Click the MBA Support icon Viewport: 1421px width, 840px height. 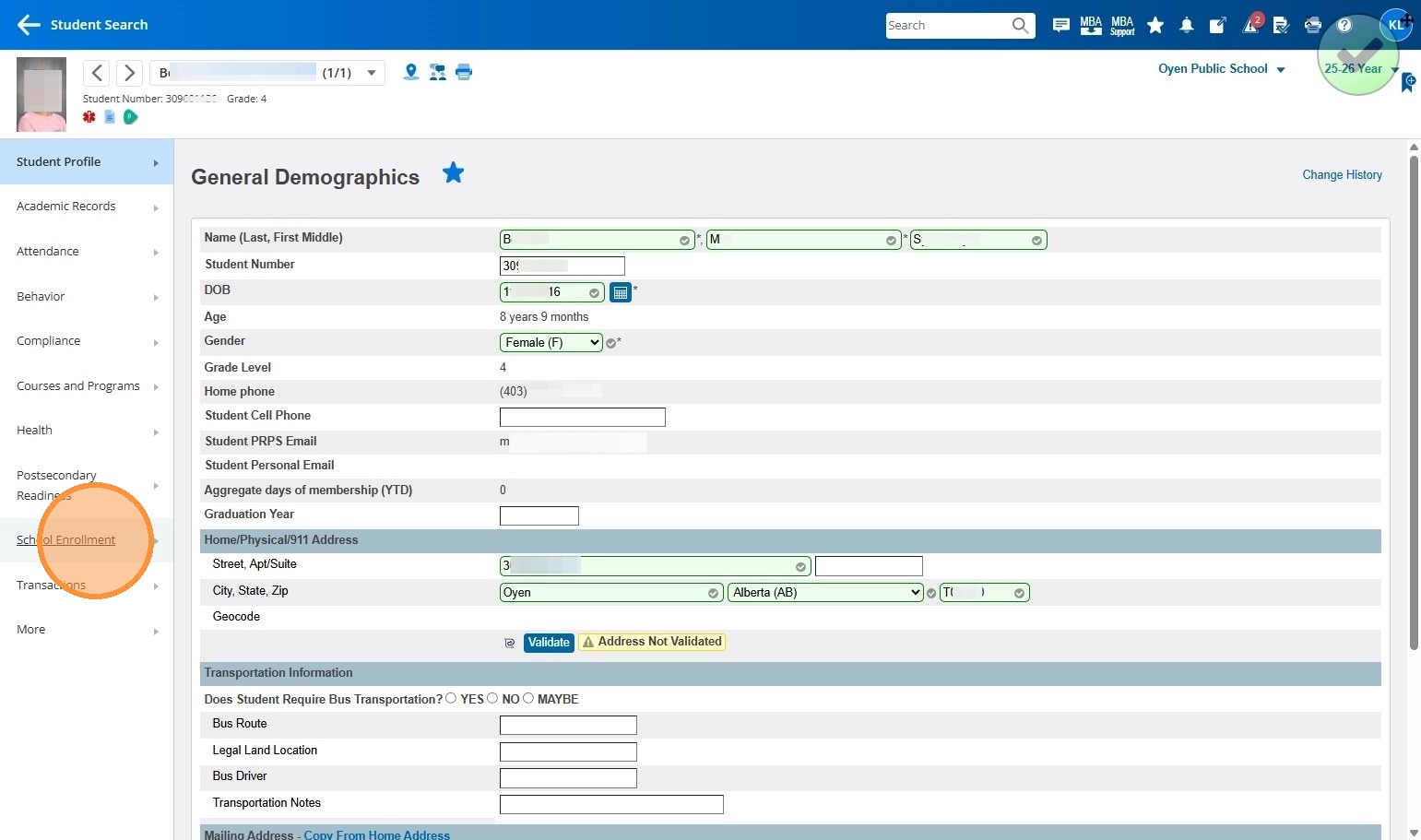pyautogui.click(x=1122, y=26)
